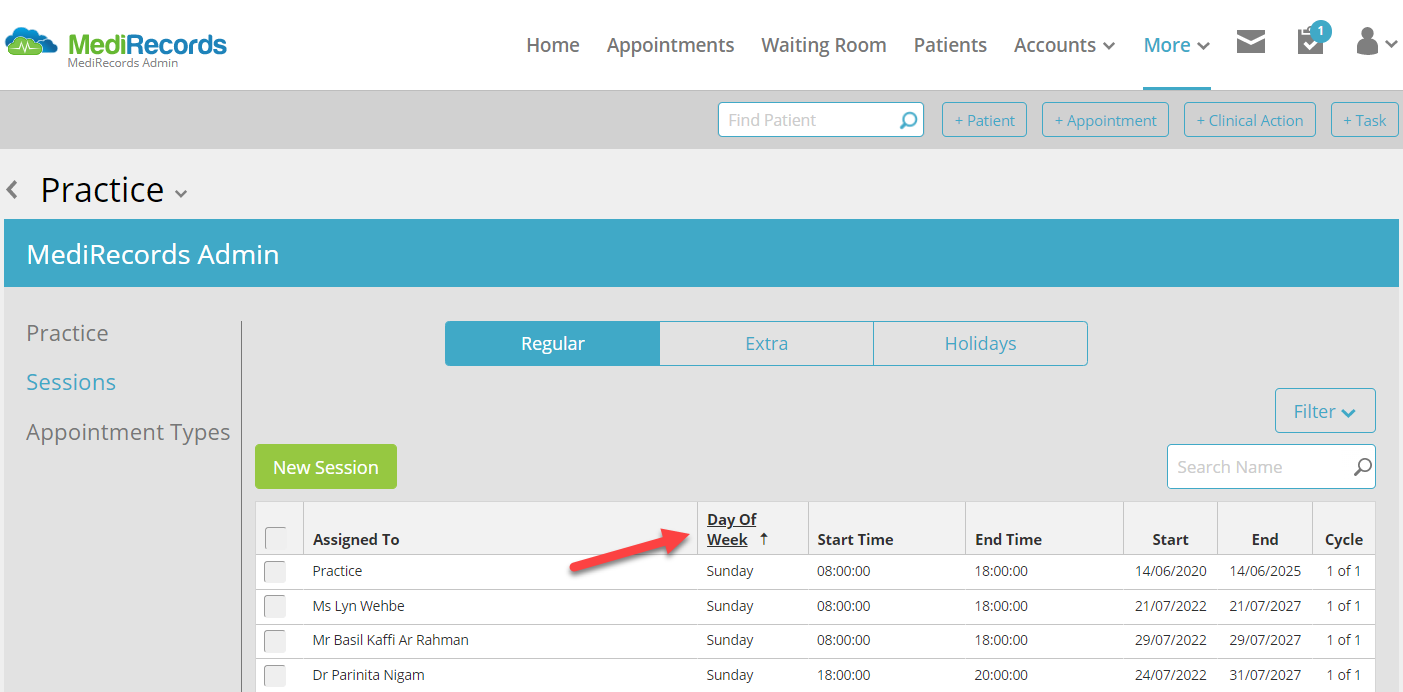Viewport: 1403px width, 692px height.
Task: Select the Ms Lyn Wehbe row checkbox
Action: 275,606
